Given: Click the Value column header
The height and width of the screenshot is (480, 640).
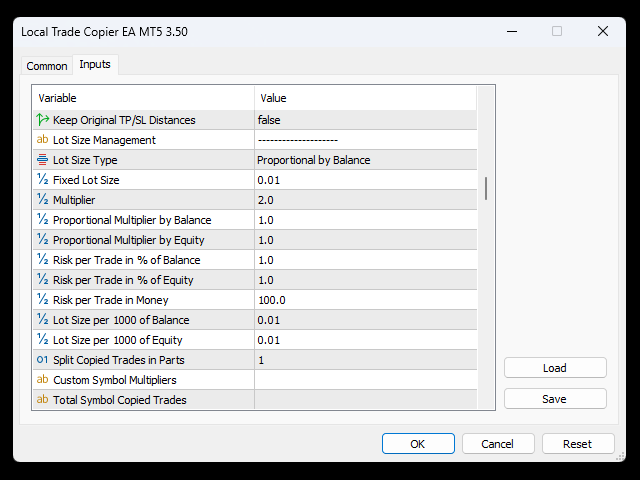Looking at the screenshot, I should coord(366,98).
